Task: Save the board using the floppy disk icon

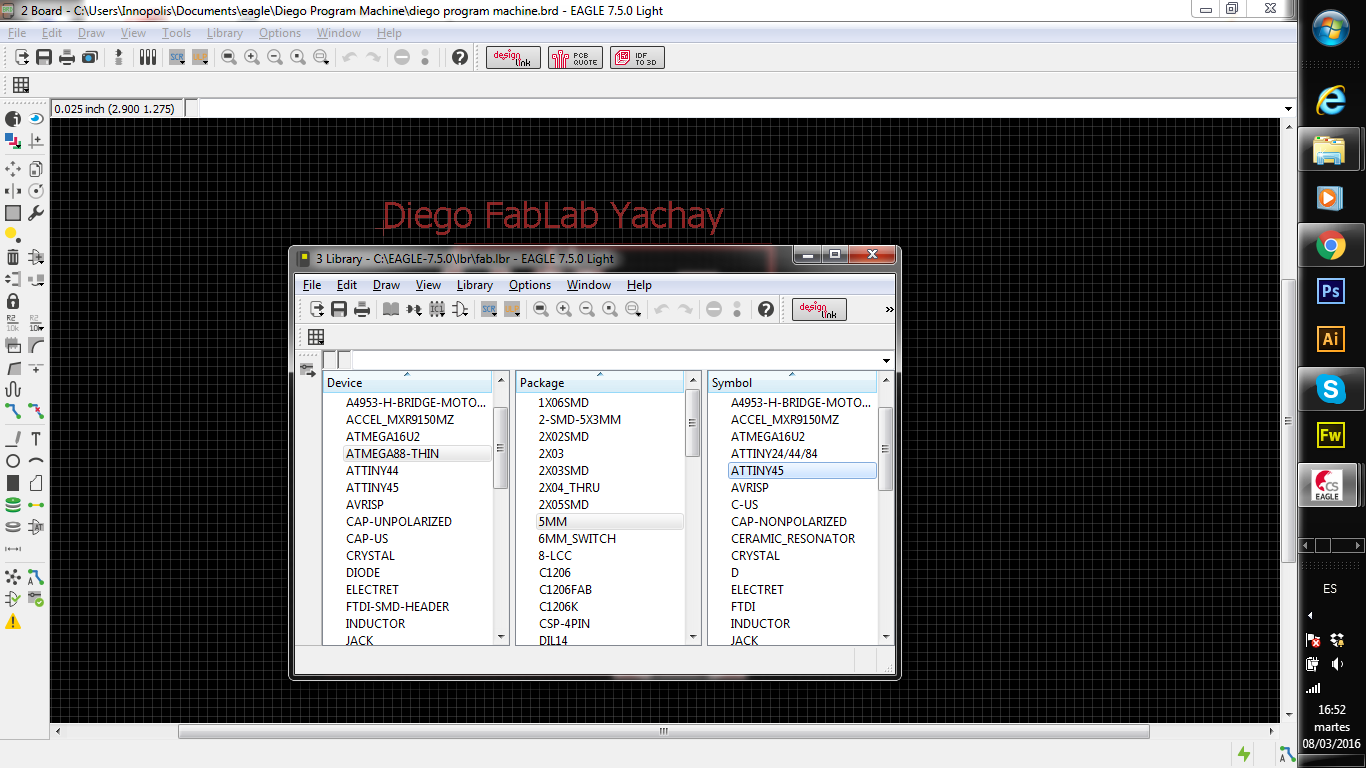Action: [44, 58]
